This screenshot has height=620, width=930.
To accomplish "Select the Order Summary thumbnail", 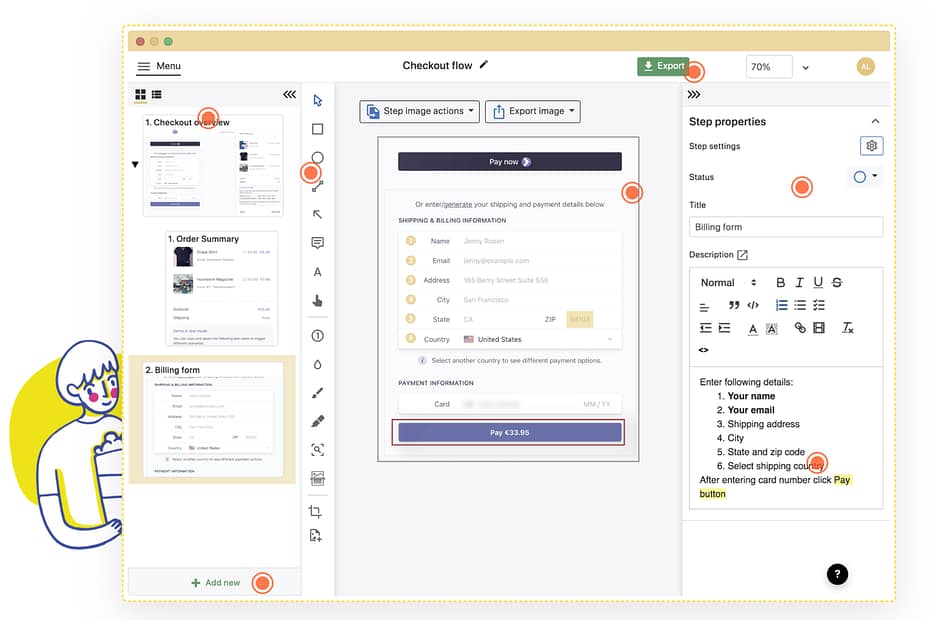I will pos(221,288).
